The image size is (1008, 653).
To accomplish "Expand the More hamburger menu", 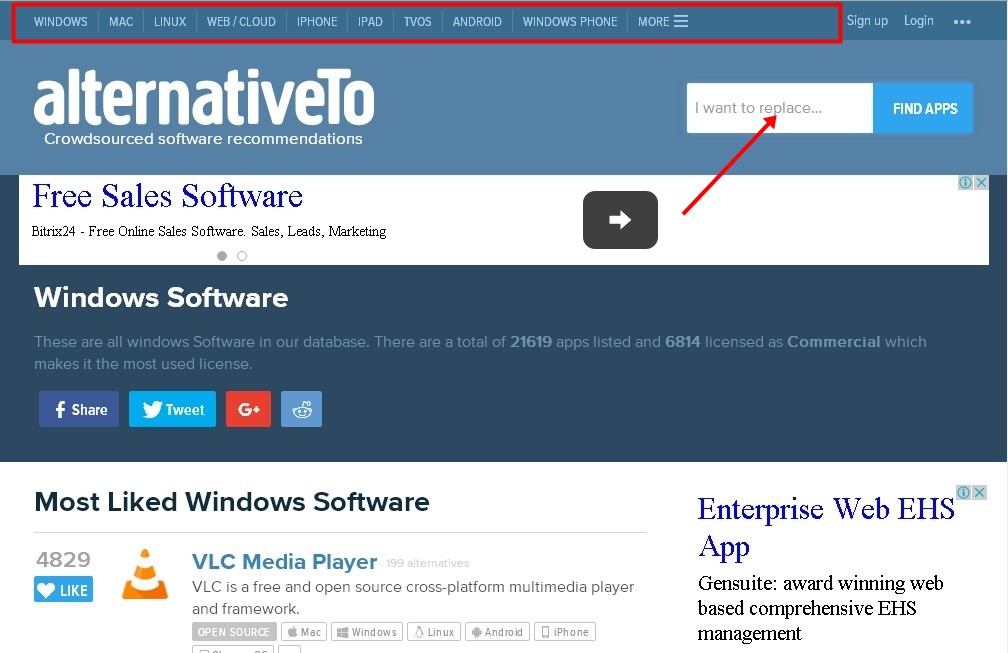I will pos(663,22).
